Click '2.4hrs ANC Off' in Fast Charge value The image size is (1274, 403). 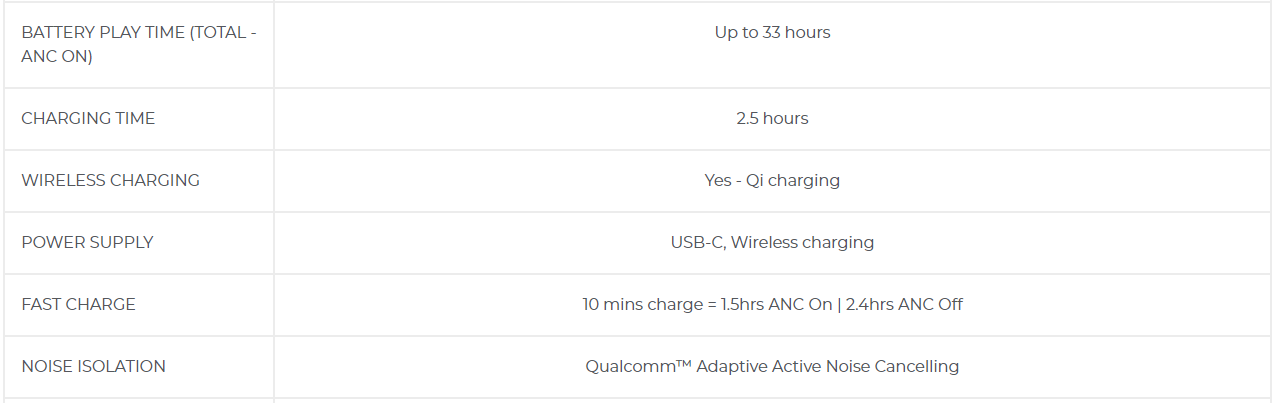click(904, 304)
